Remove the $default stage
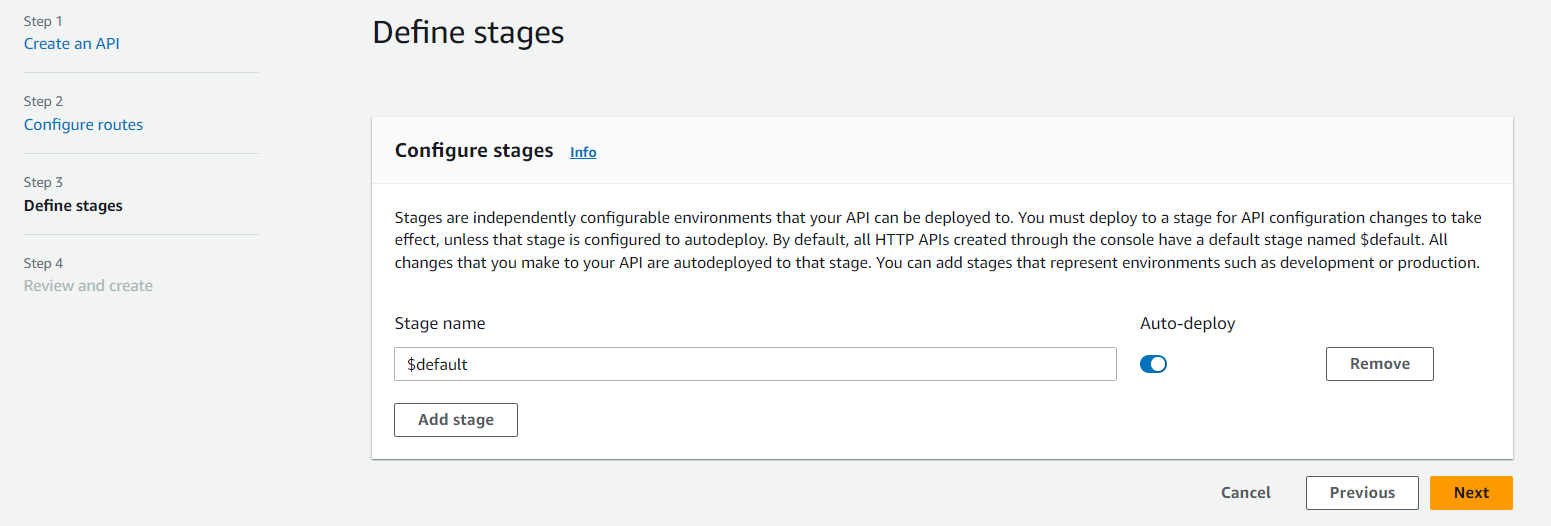This screenshot has height=526, width=1551. 1379,364
